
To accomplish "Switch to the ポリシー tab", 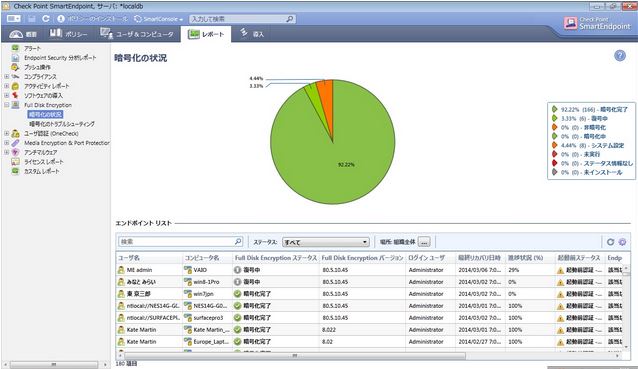I will [68, 34].
